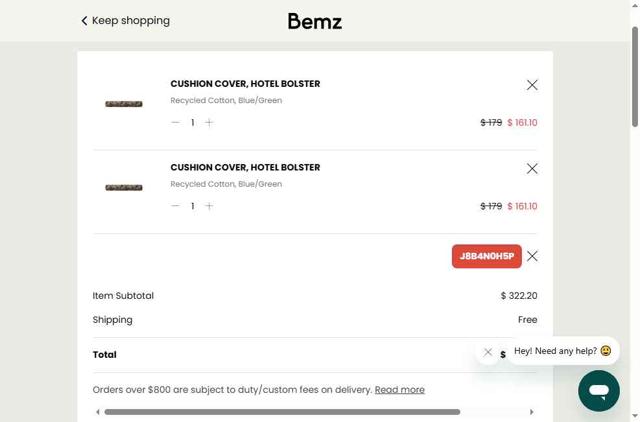Increase quantity of first cushion cover

209,123
